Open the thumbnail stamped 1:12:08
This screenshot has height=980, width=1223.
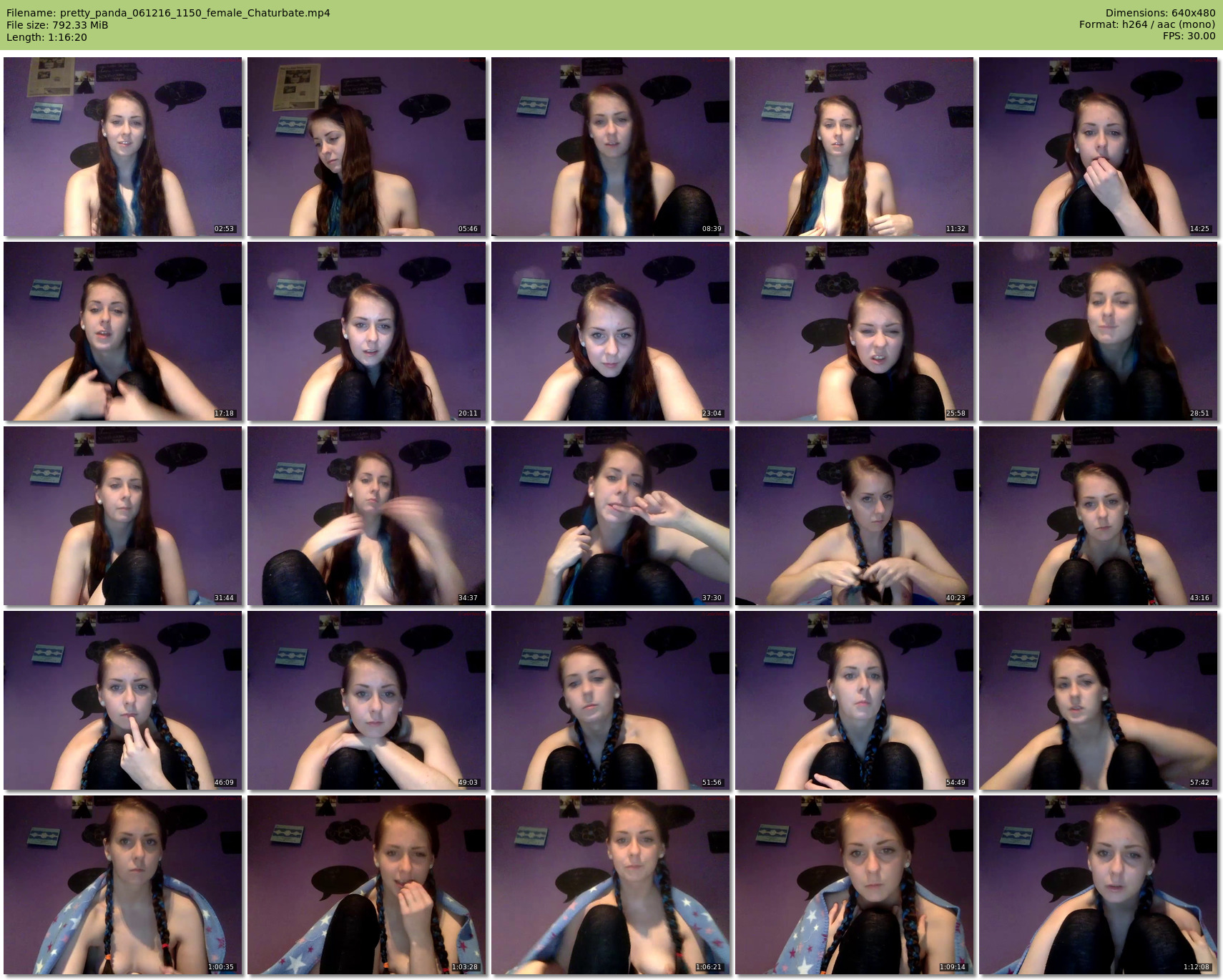pos(1099,885)
